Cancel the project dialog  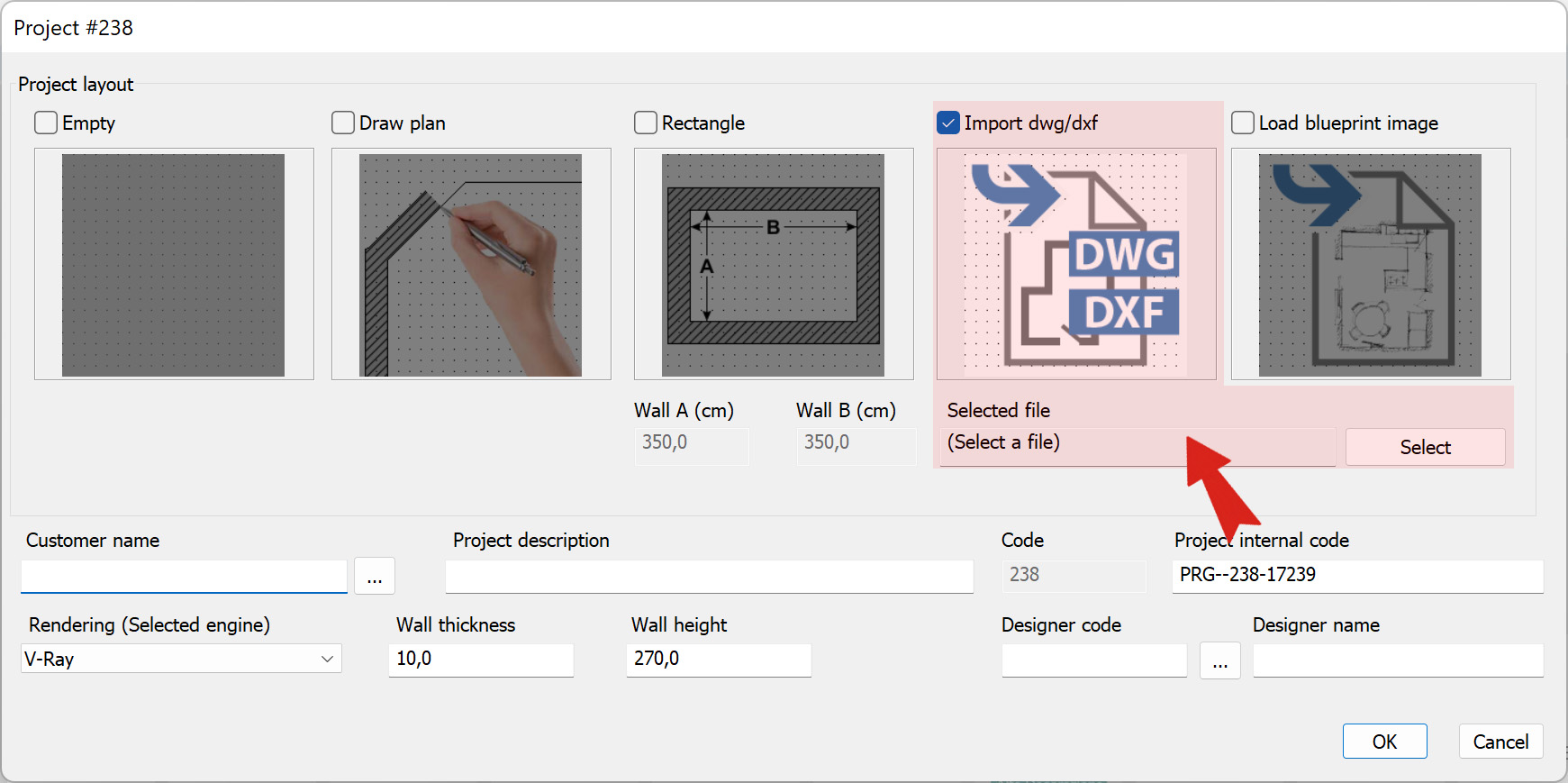[1501, 742]
